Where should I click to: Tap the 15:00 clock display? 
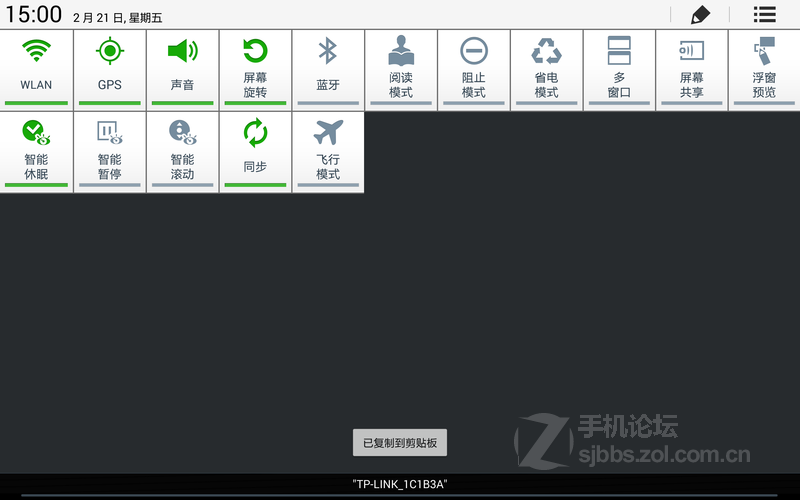click(x=34, y=14)
